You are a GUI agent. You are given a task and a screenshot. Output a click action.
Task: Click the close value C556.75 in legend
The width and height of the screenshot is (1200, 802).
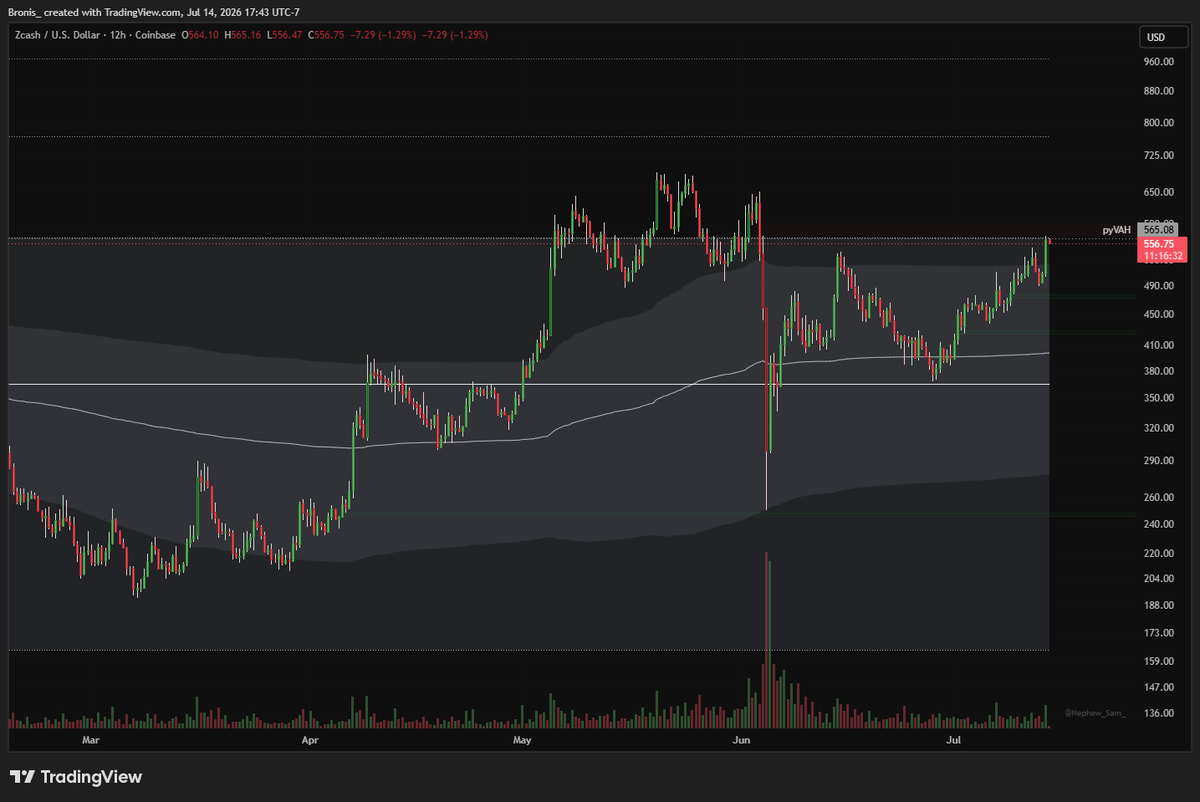click(327, 35)
